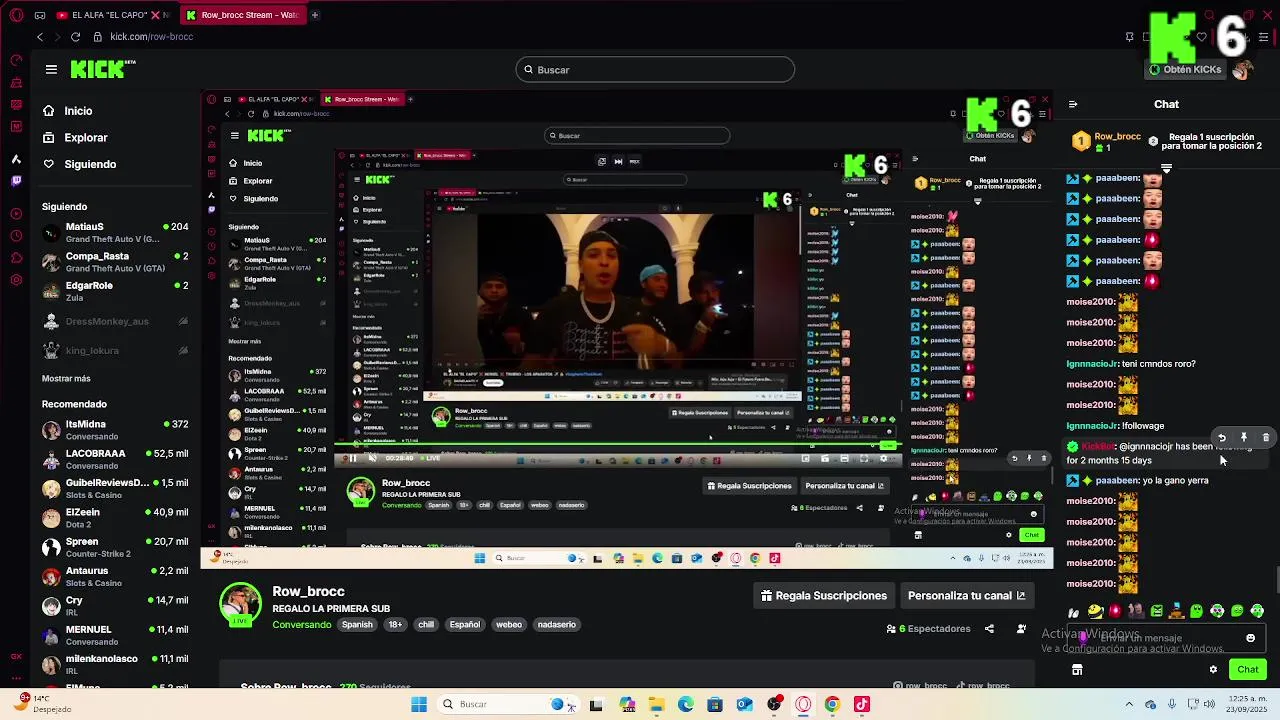This screenshot has width=1280, height=720.
Task: Delete the KickBot chat message
Action: pos(1266,438)
